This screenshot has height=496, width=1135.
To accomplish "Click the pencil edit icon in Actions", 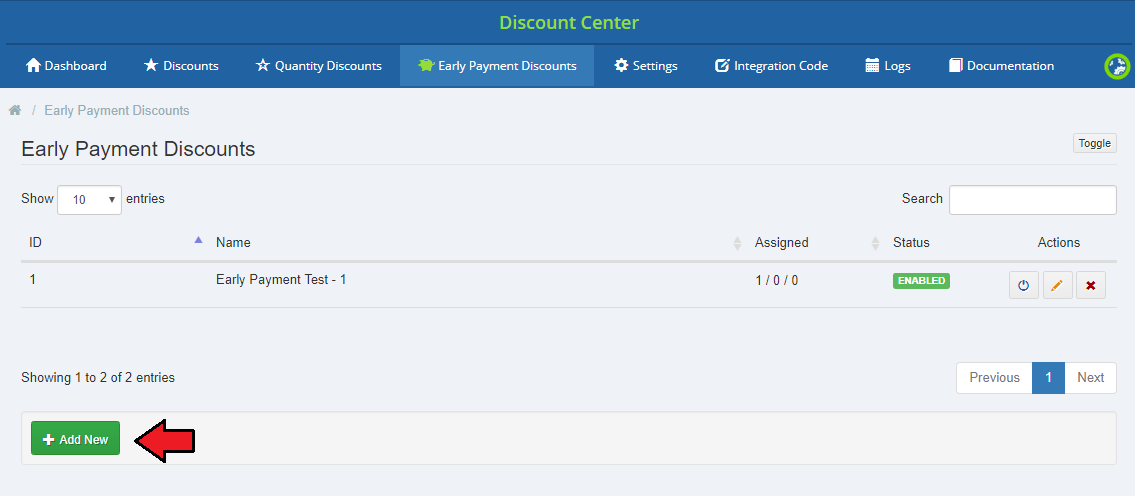I will tap(1057, 285).
